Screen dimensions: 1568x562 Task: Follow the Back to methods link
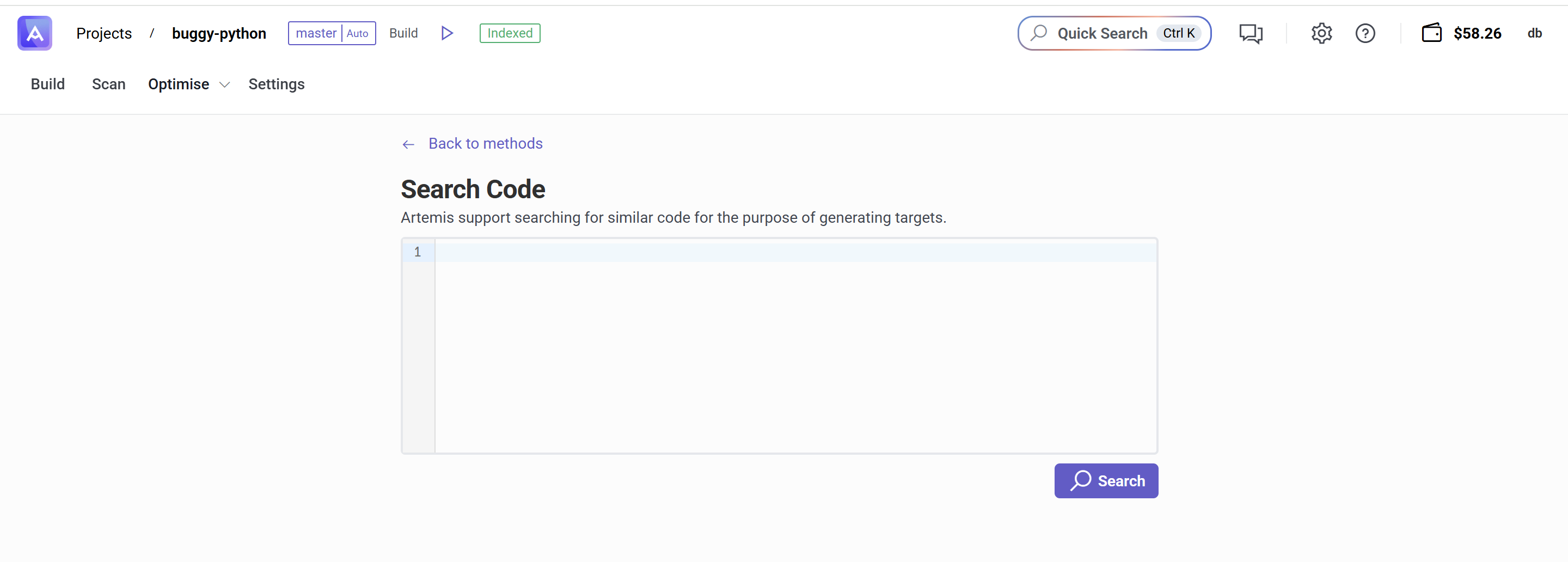point(485,144)
